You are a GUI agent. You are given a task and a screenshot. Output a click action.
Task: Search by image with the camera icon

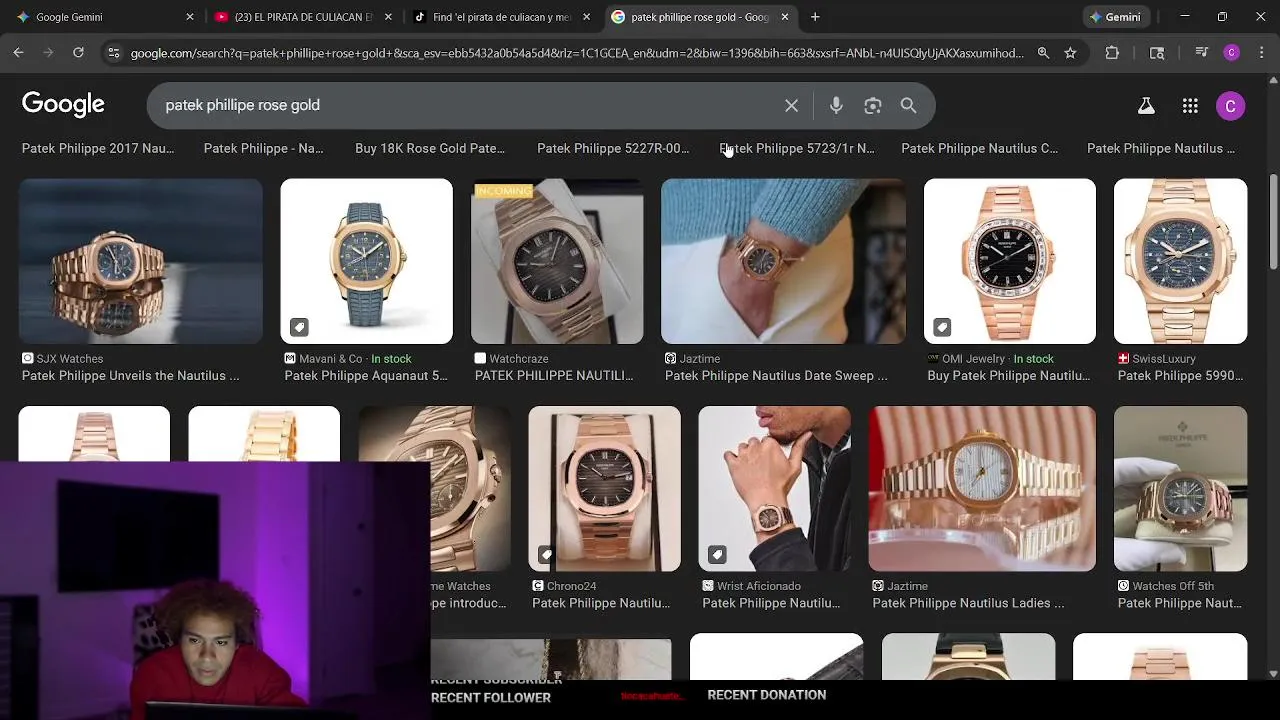[873, 105]
